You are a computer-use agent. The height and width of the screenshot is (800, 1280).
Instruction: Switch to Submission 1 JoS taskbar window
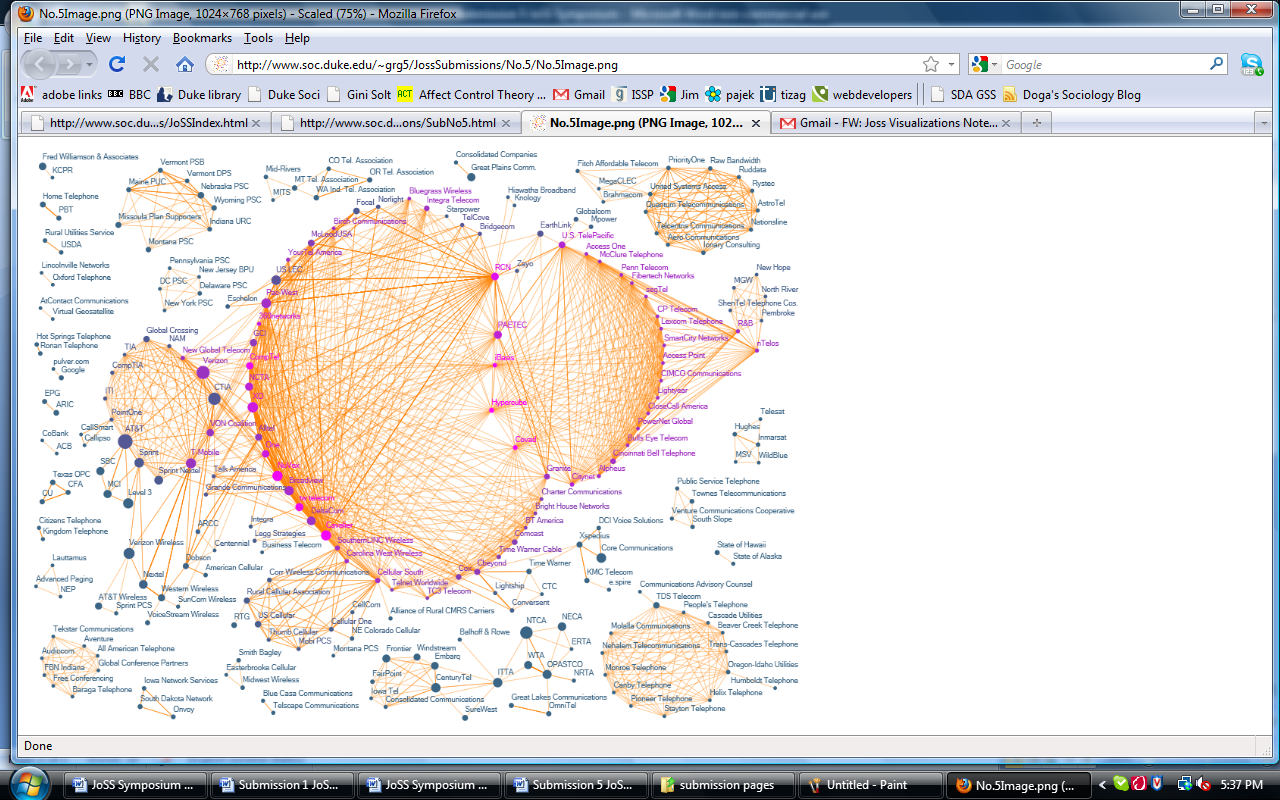coord(284,785)
